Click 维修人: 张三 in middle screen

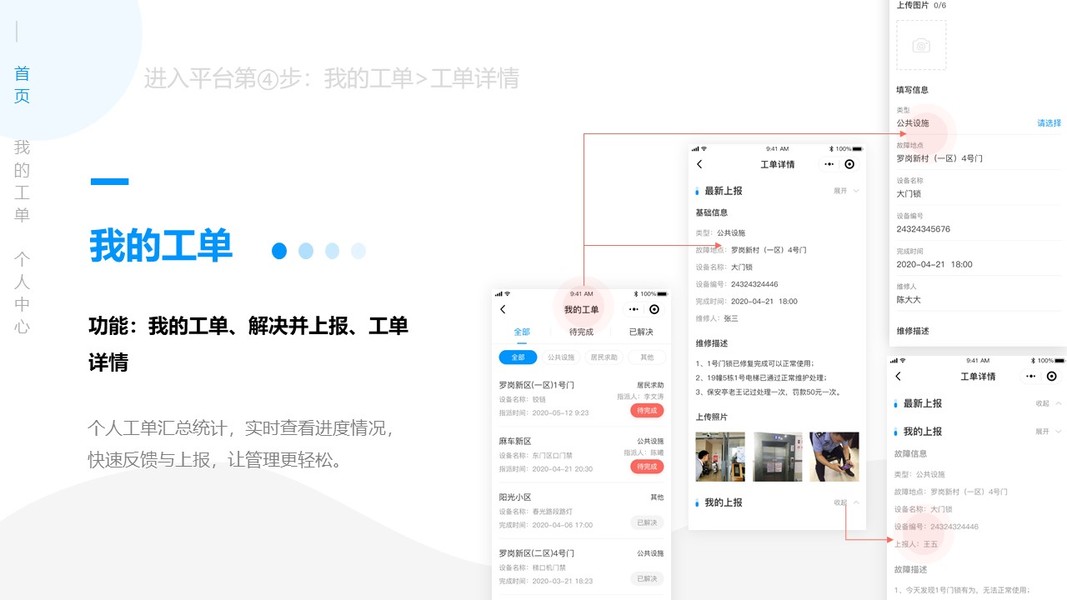tap(717, 318)
